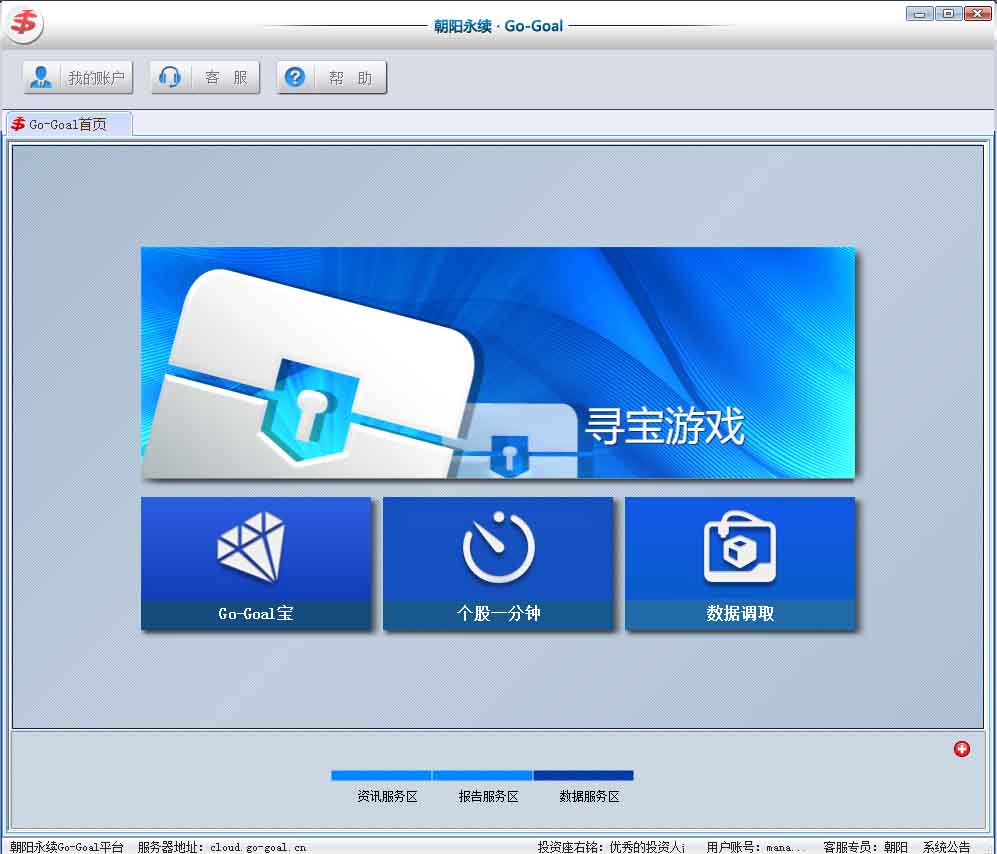The width and height of the screenshot is (997, 854).
Task: Click the dark blue bar above 数据服务区
Action: (x=584, y=775)
